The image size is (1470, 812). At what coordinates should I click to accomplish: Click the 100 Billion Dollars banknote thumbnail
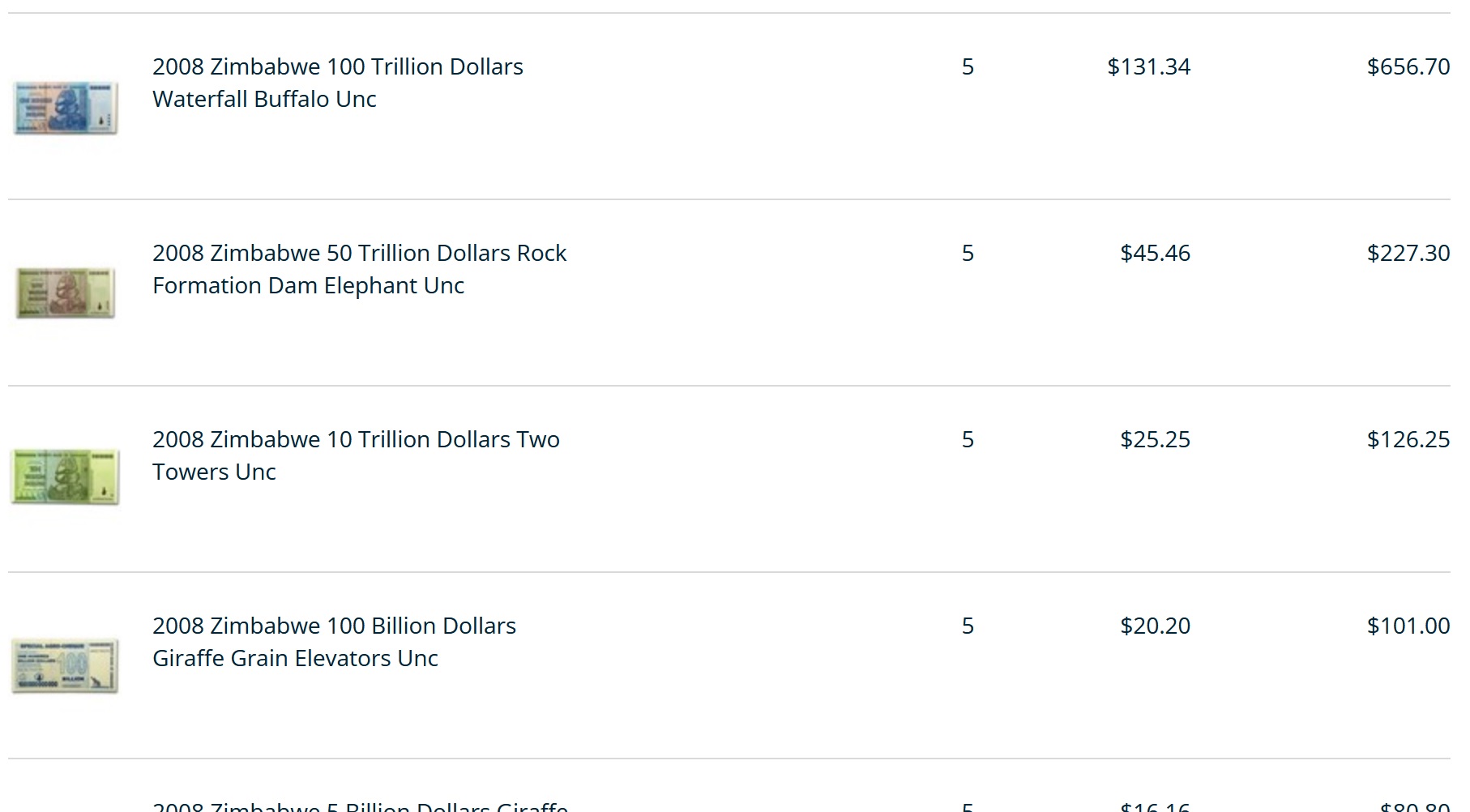pos(66,665)
